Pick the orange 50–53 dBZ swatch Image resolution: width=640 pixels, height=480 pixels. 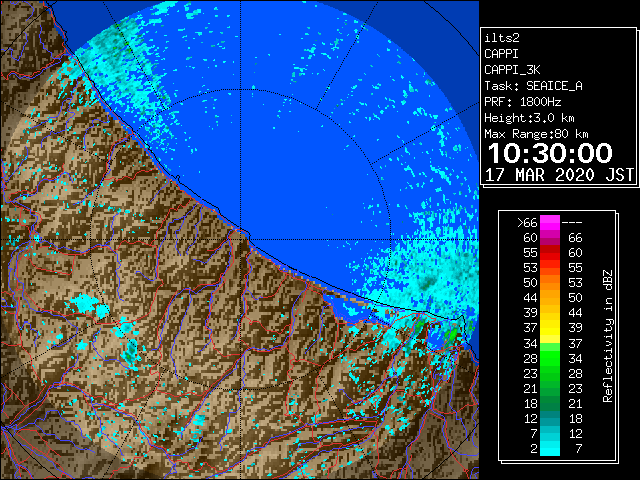point(550,283)
